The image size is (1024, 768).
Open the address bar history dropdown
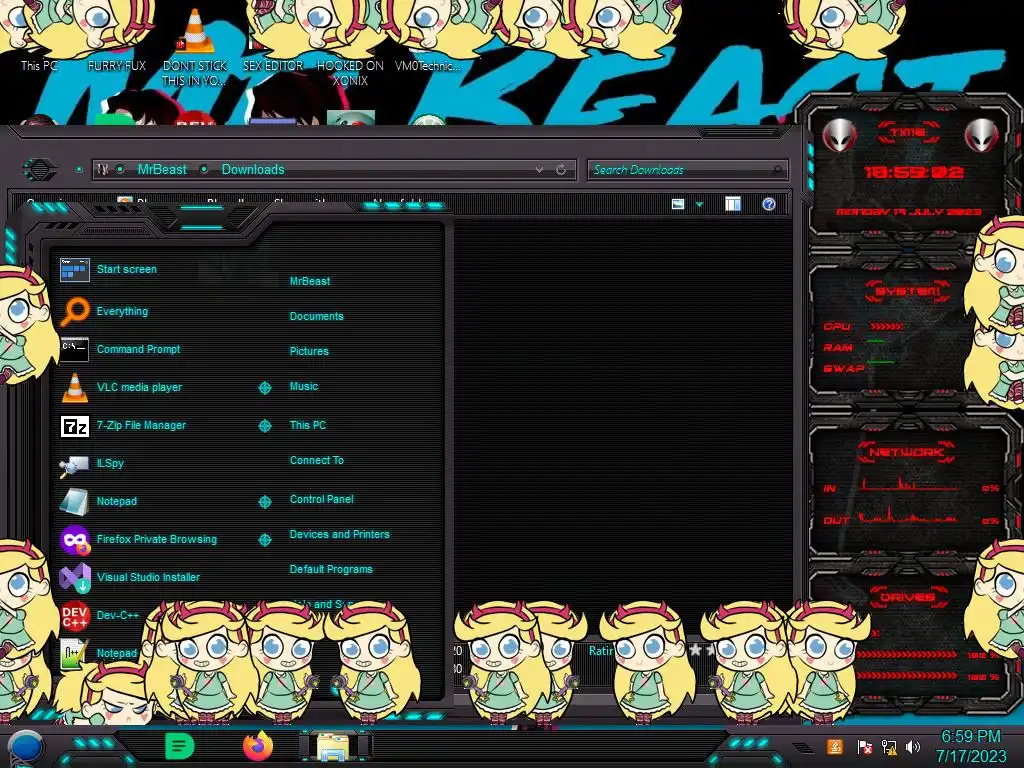click(x=539, y=170)
